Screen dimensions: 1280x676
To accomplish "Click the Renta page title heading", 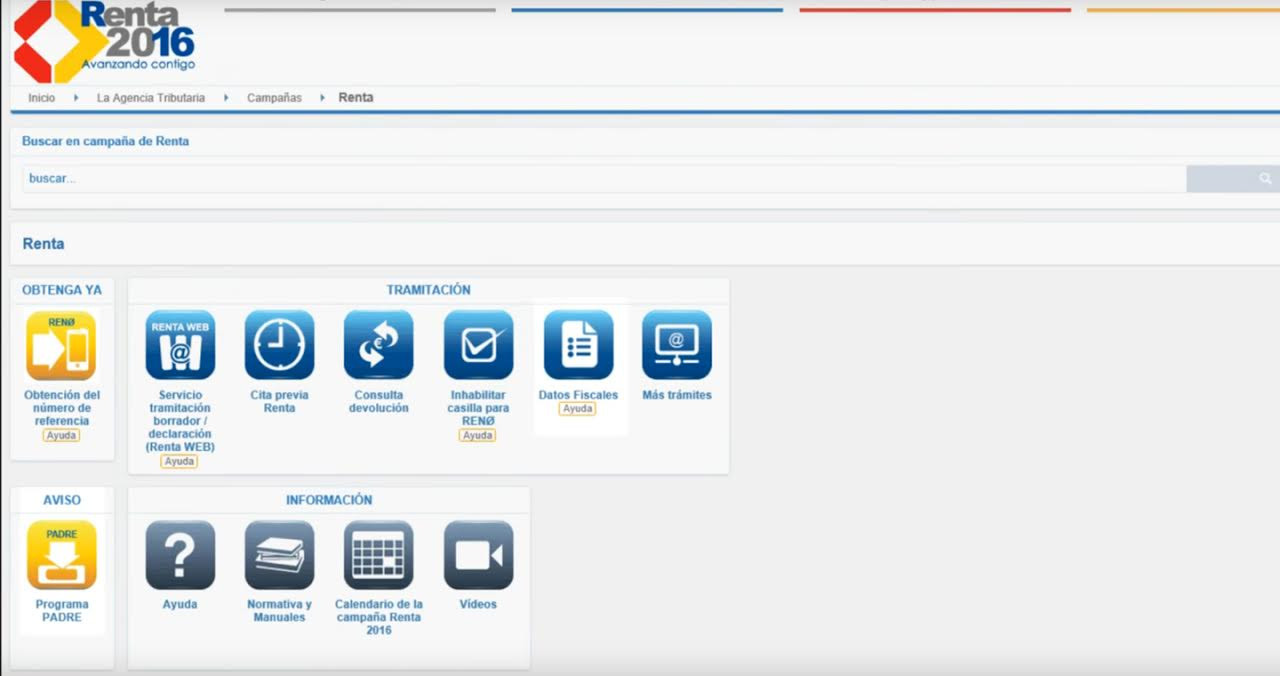I will click(43, 244).
